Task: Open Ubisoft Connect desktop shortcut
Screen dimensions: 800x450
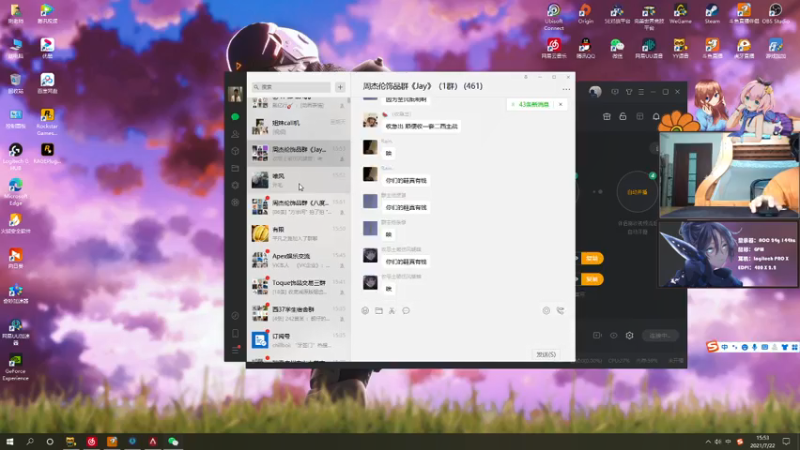Action: [554, 16]
